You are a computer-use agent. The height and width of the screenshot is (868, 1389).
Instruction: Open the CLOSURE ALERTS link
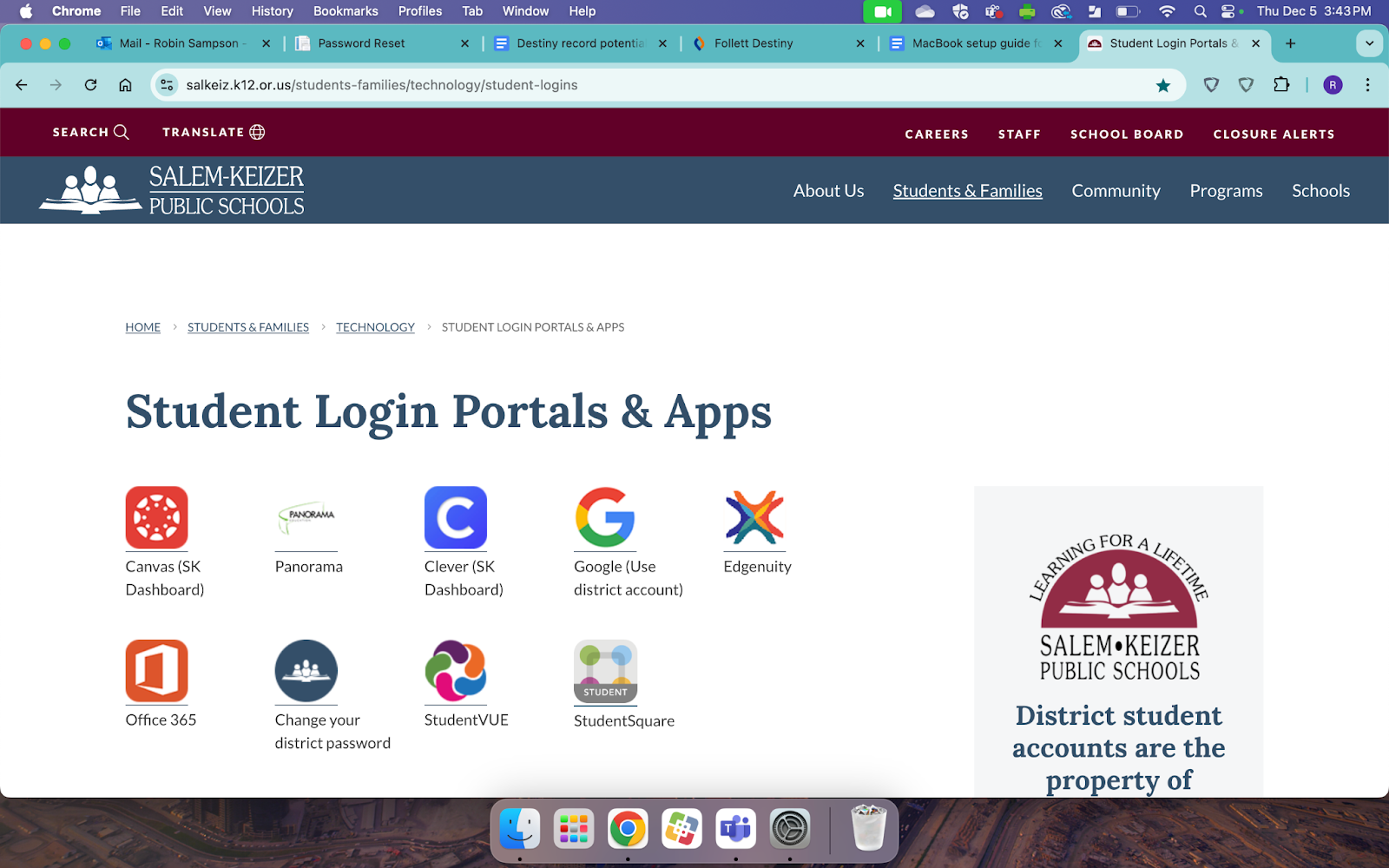[1274, 135]
